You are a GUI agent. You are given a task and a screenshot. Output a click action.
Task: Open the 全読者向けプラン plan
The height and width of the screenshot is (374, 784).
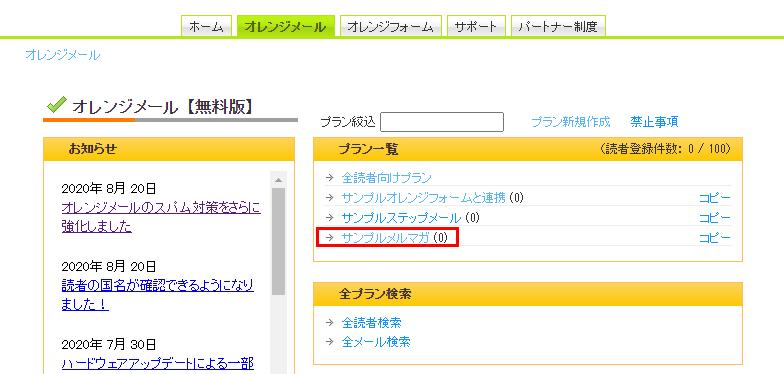(386, 178)
